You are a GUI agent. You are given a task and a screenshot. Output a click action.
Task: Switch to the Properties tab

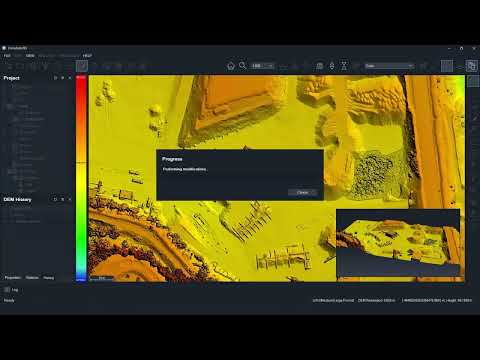[13, 278]
